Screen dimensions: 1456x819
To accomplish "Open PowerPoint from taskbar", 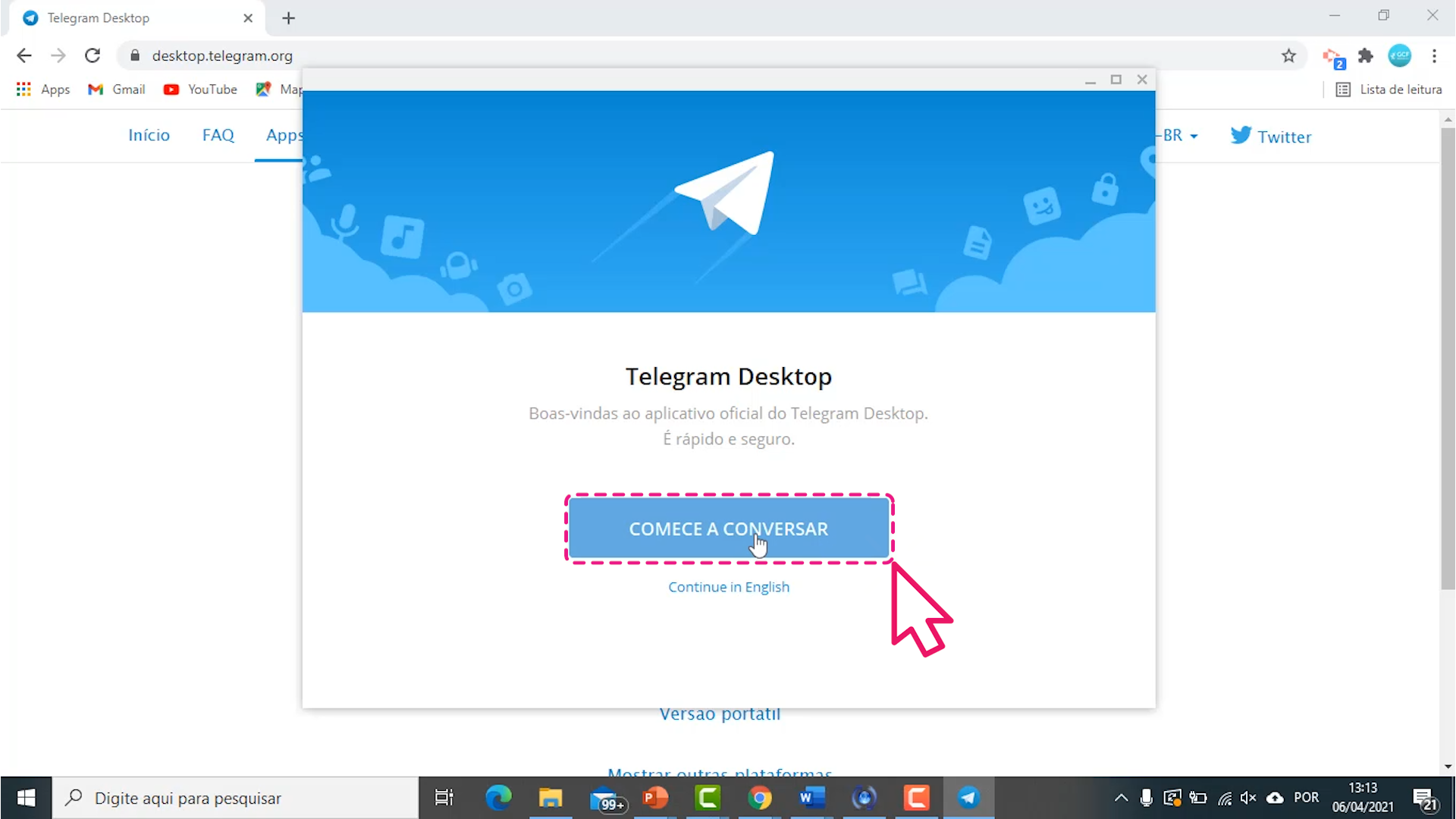I will click(x=655, y=798).
